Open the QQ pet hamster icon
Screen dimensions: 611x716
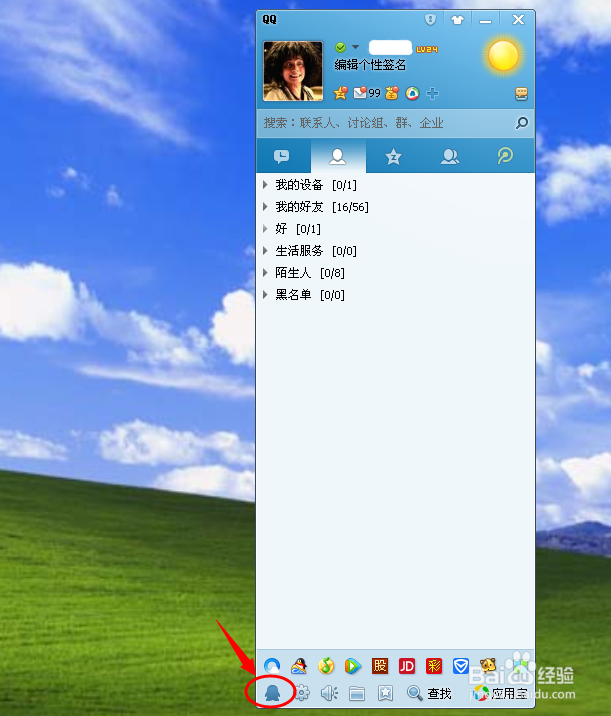(x=488, y=665)
